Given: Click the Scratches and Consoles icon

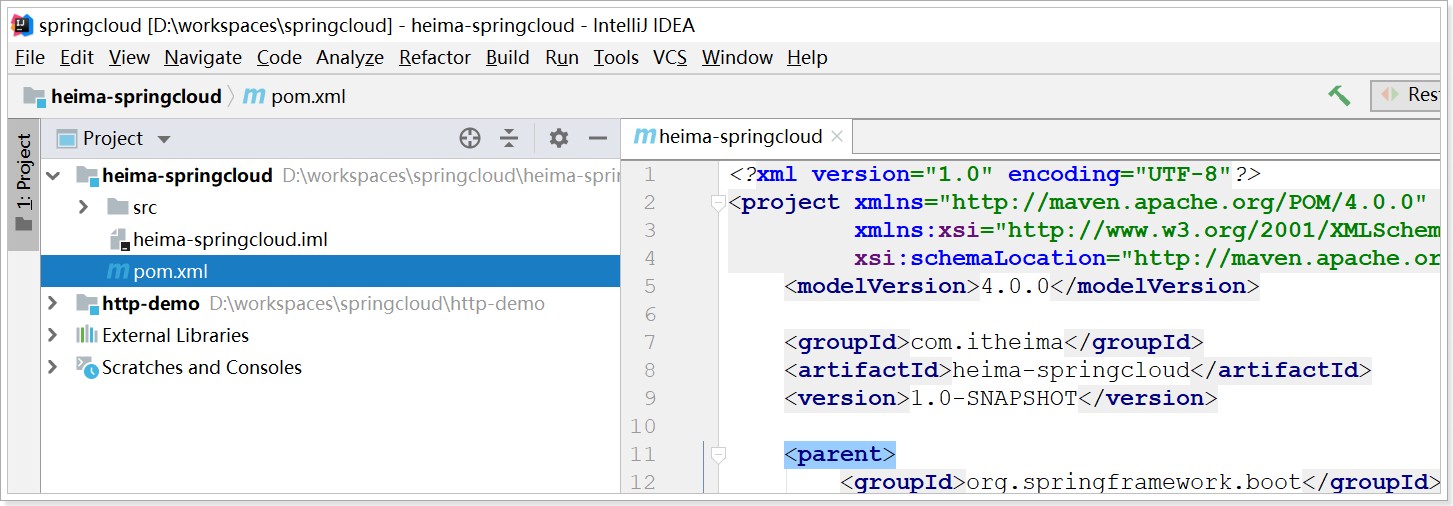Looking at the screenshot, I should coord(87,367).
